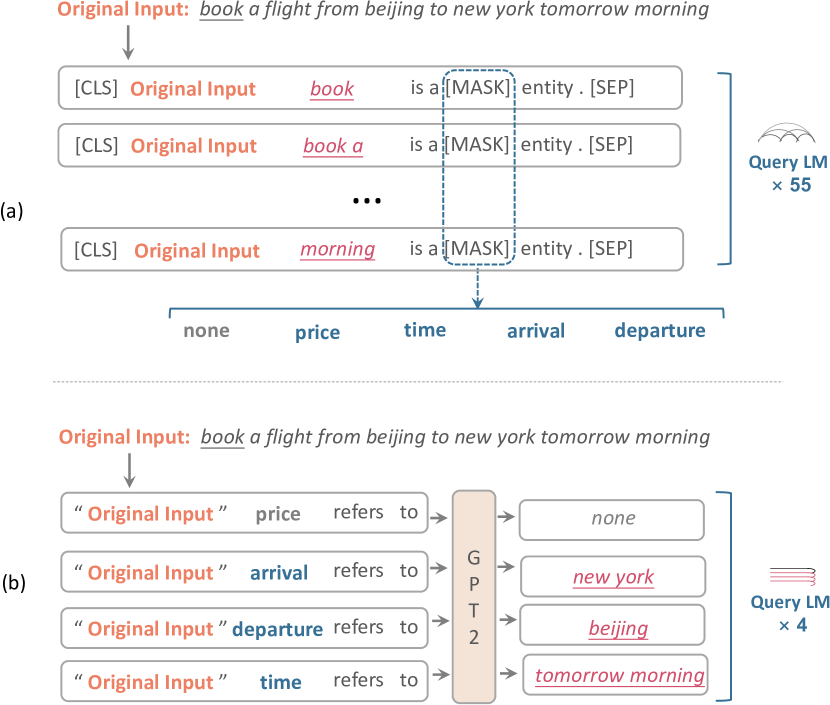
Task: Click [MASK] in the 'morning' template row
Action: 477,248
